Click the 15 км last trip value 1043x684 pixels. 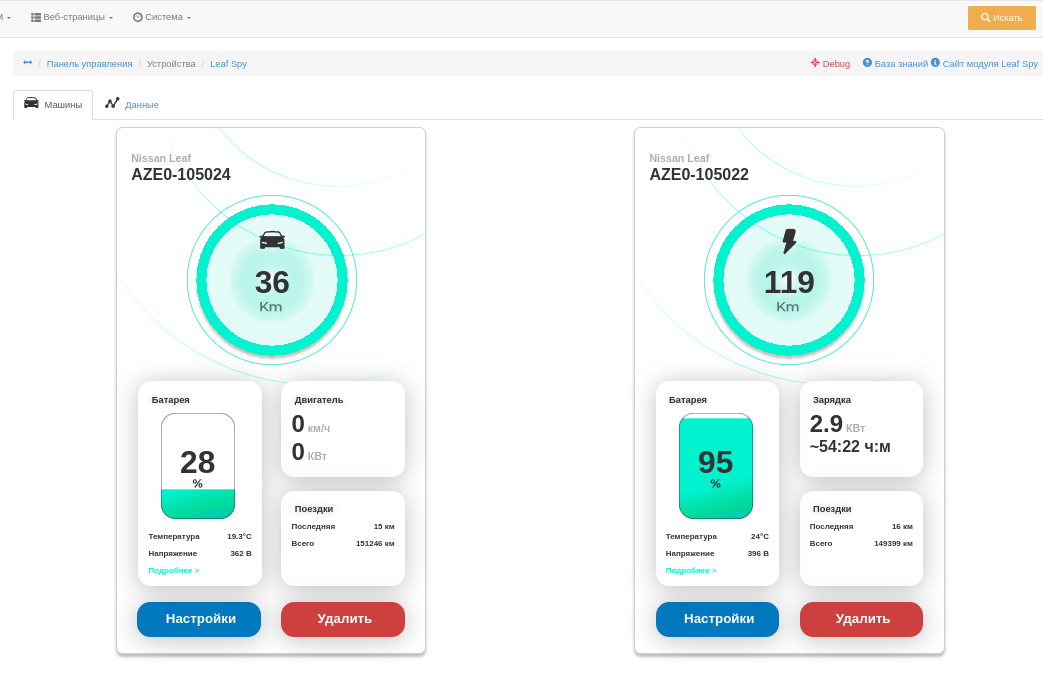384,526
